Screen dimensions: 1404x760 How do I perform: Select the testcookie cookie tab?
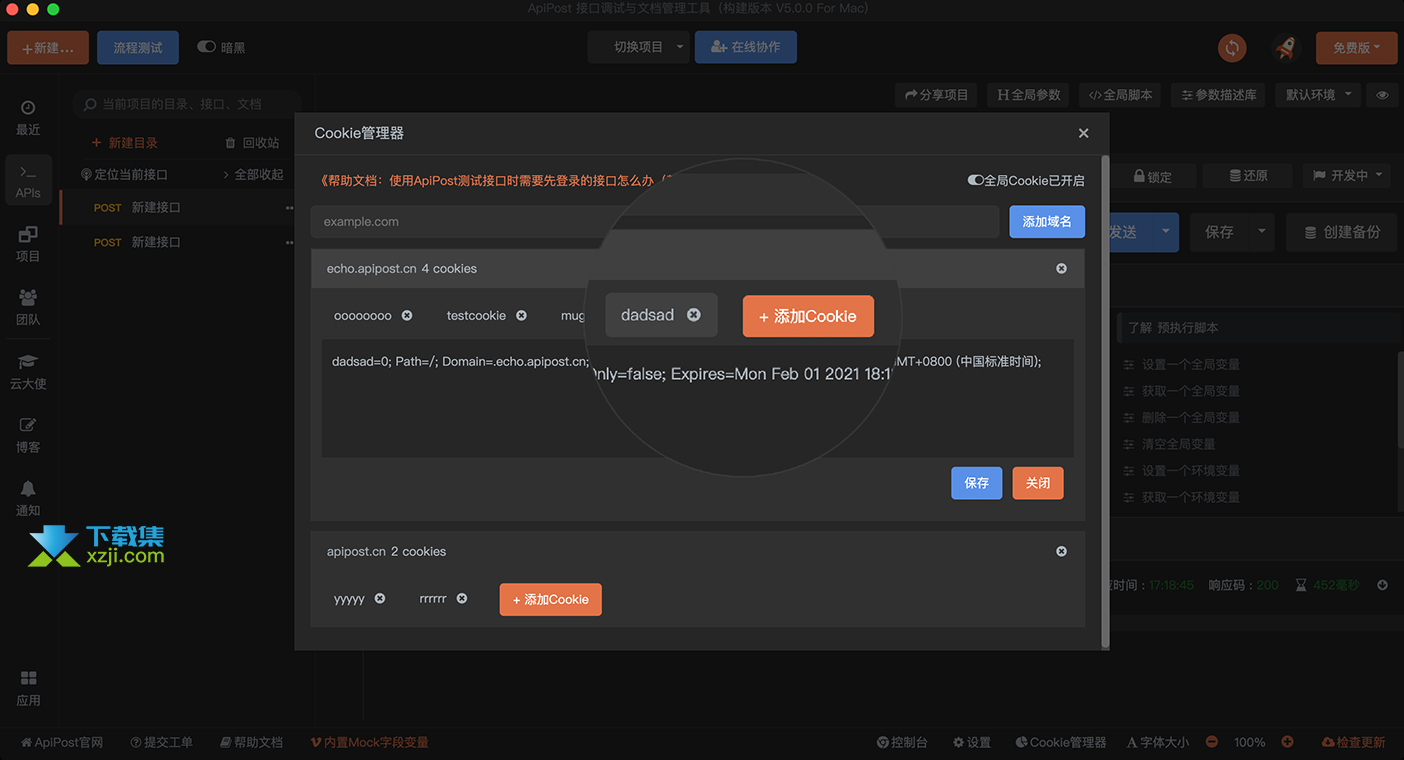(476, 315)
